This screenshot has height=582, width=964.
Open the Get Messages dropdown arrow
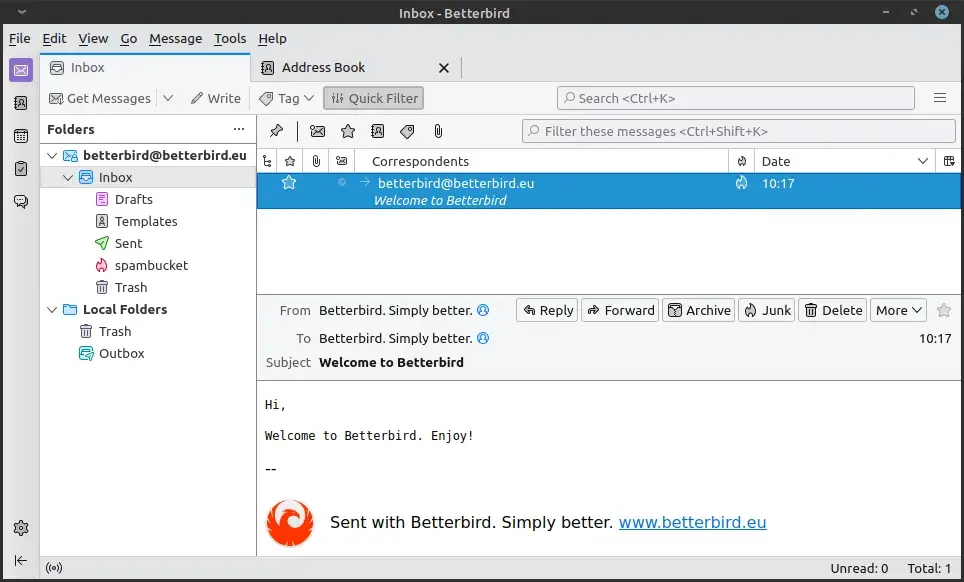click(168, 98)
